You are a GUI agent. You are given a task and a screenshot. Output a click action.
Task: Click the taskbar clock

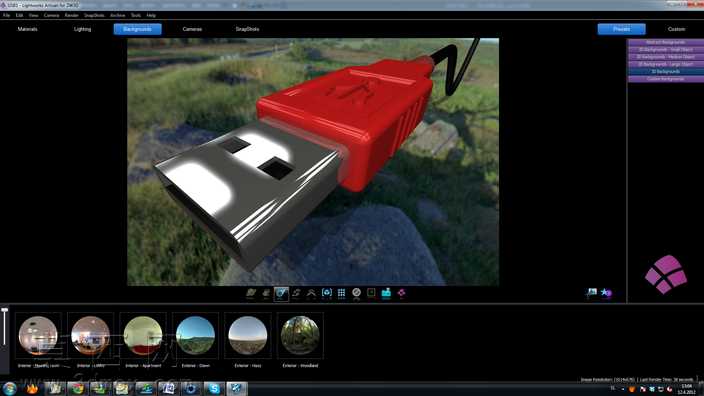tap(687, 389)
